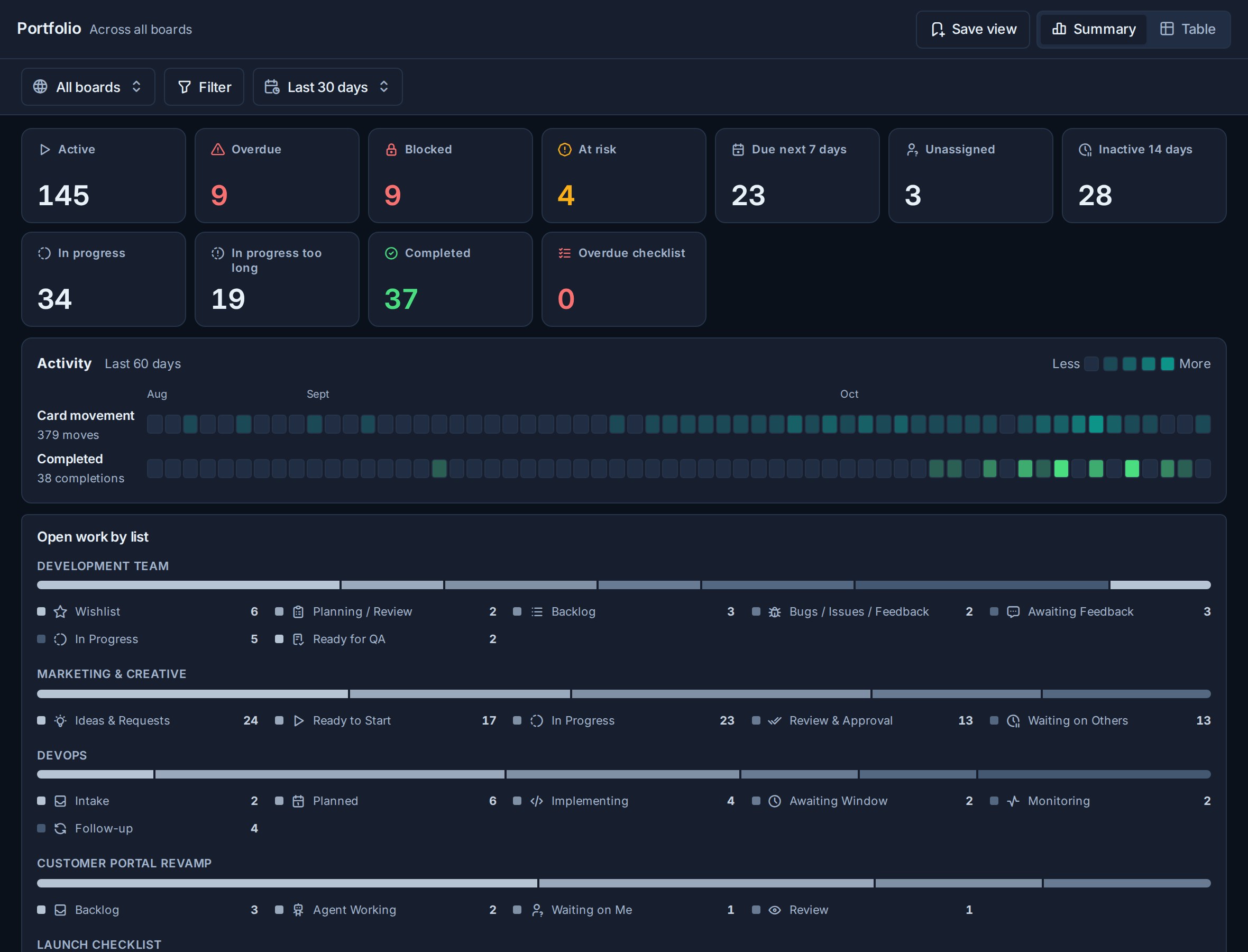The image size is (1248, 952).
Task: Click the Ready for QA icon
Action: [x=298, y=639]
